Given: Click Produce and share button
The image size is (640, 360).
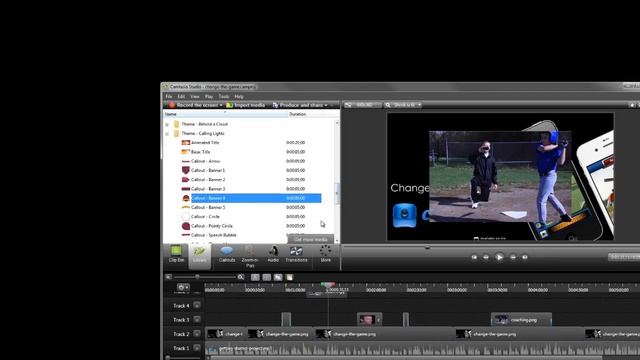Looking at the screenshot, I should click(x=298, y=105).
